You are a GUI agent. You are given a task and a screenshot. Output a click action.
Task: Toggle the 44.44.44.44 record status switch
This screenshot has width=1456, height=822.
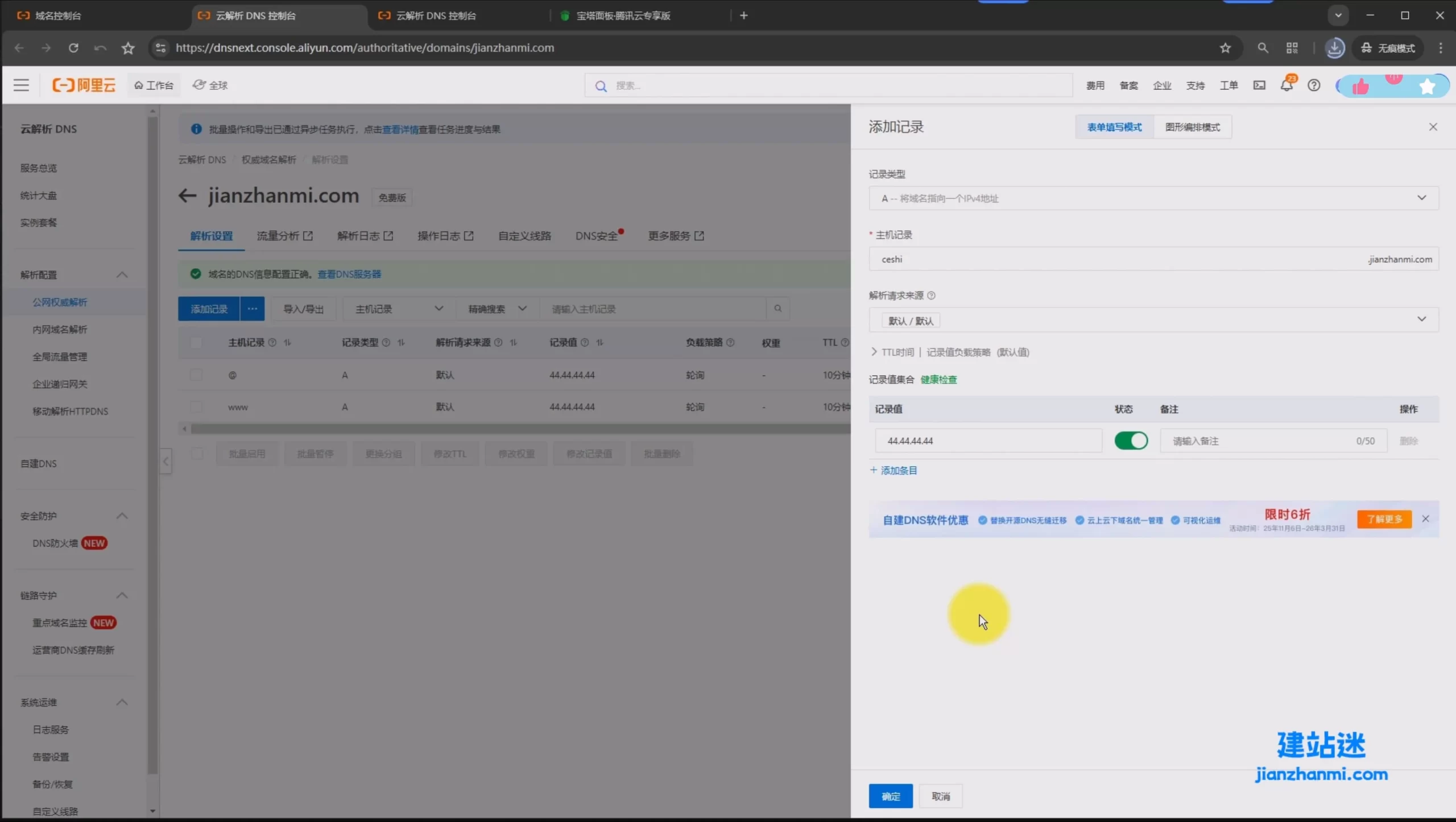(1131, 441)
